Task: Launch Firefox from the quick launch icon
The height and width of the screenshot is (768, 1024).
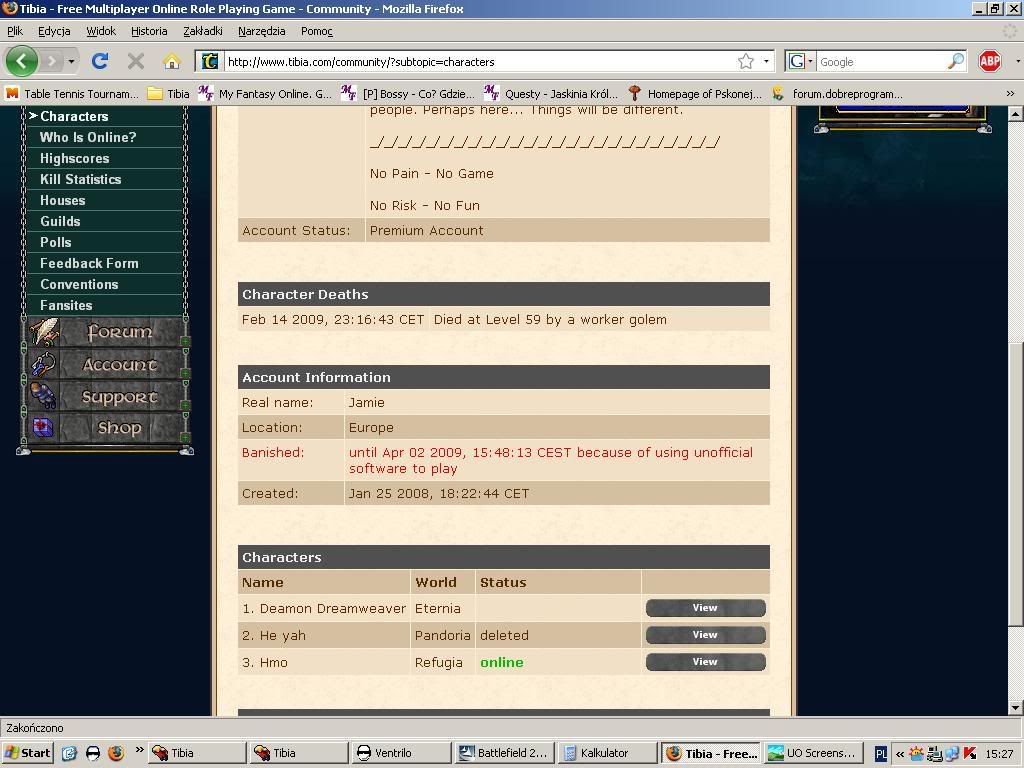Action: [116, 753]
